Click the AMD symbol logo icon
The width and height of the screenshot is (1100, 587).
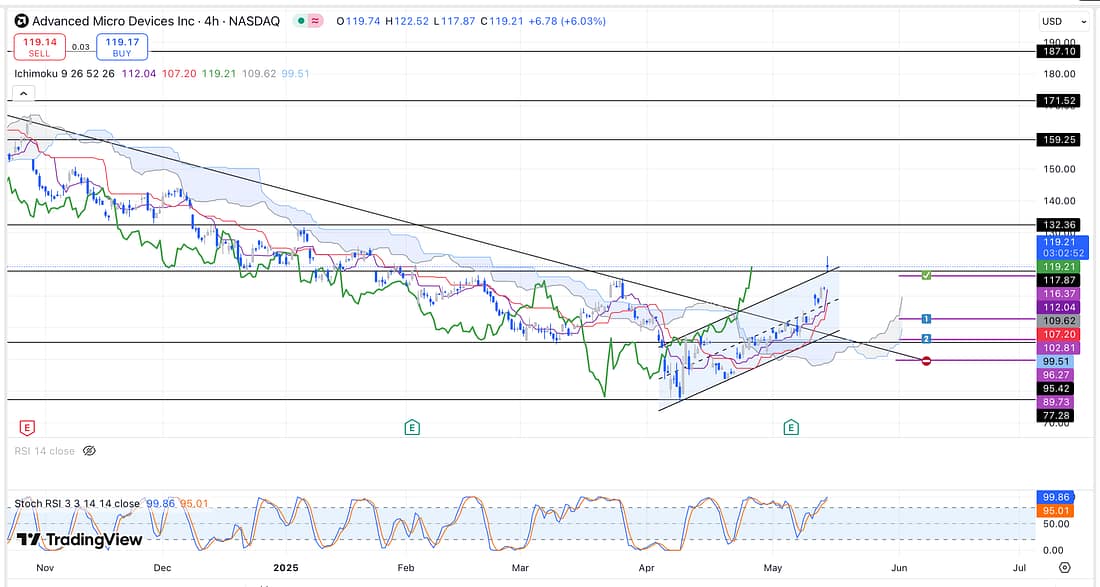(x=20, y=21)
